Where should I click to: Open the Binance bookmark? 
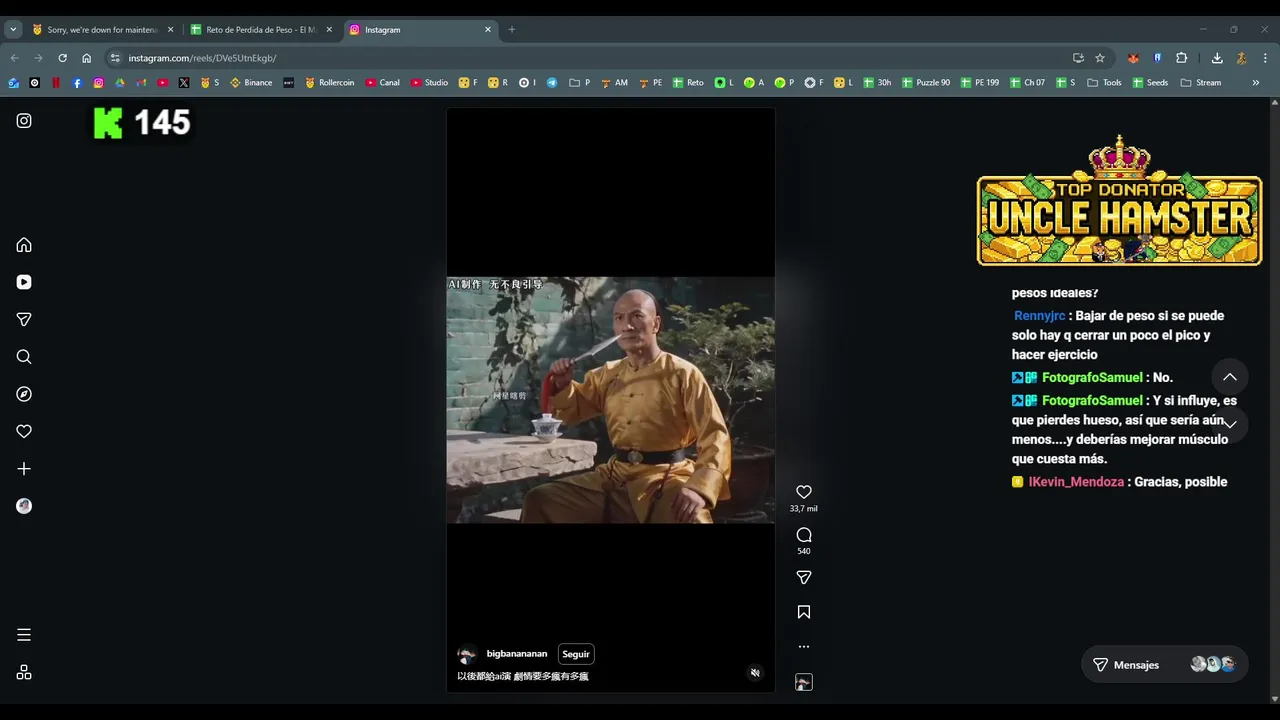[251, 83]
